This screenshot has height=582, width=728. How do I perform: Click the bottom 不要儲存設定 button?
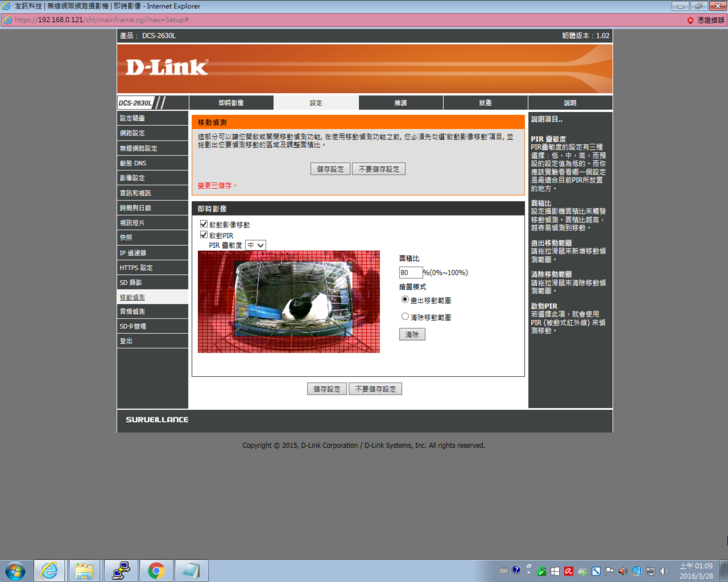point(376,389)
